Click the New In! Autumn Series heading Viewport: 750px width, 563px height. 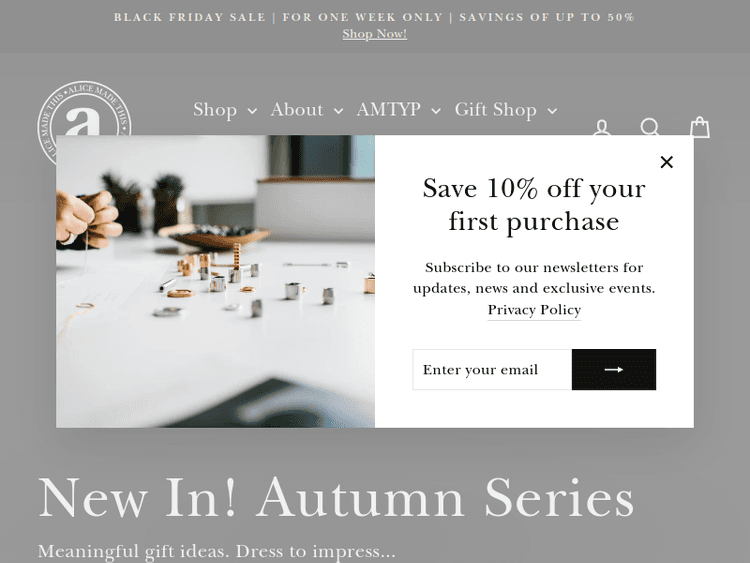click(336, 497)
